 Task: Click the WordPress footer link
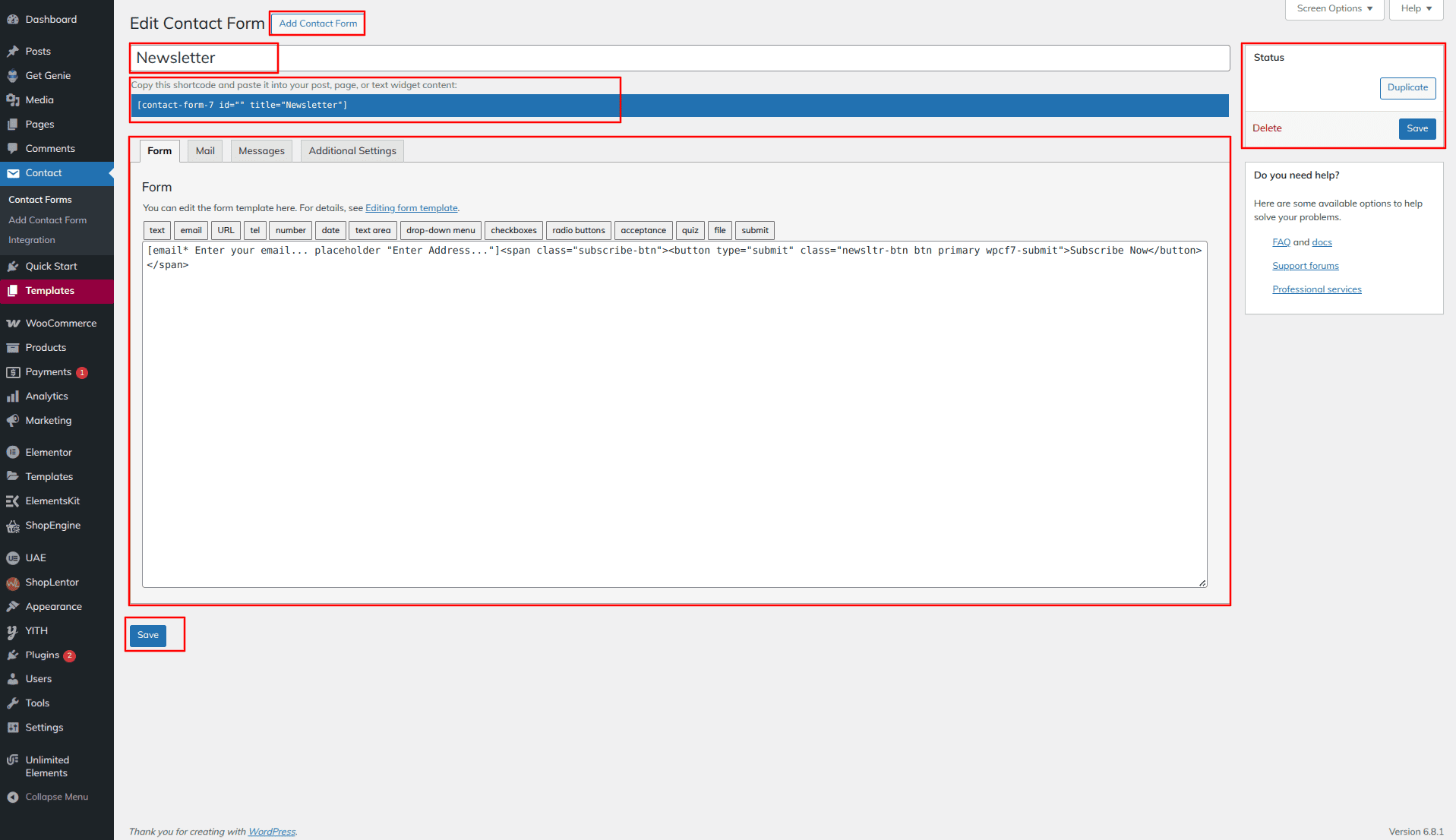[x=272, y=832]
